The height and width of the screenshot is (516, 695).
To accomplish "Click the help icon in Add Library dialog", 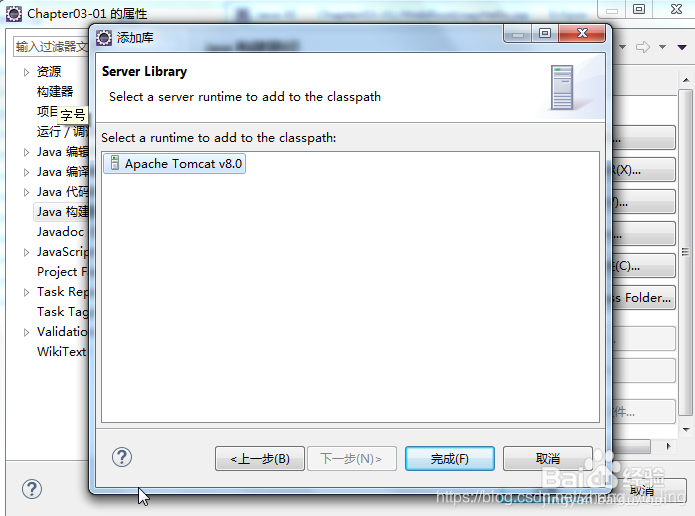I will [121, 457].
